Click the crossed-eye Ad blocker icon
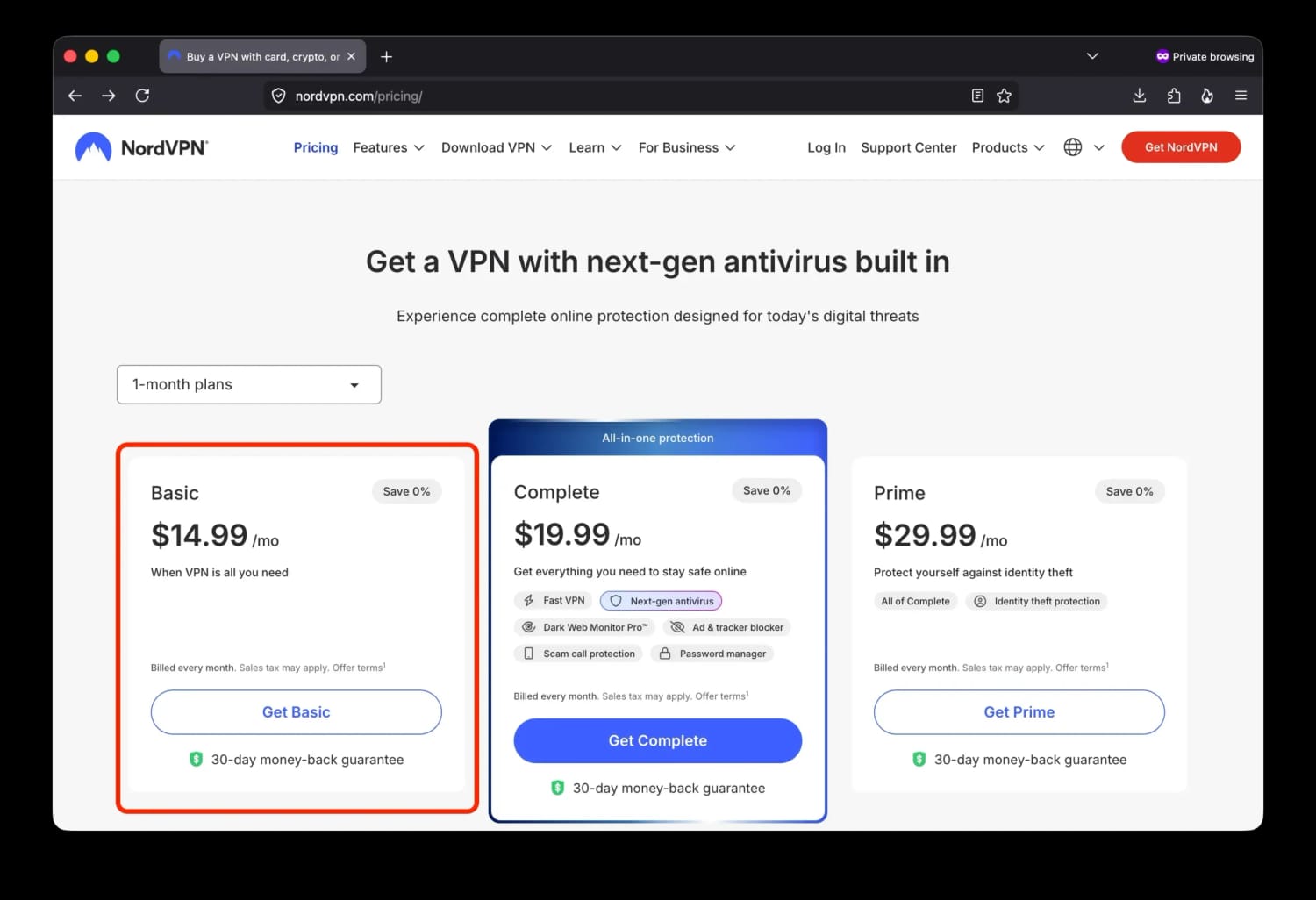1316x900 pixels. pyautogui.click(x=677, y=627)
